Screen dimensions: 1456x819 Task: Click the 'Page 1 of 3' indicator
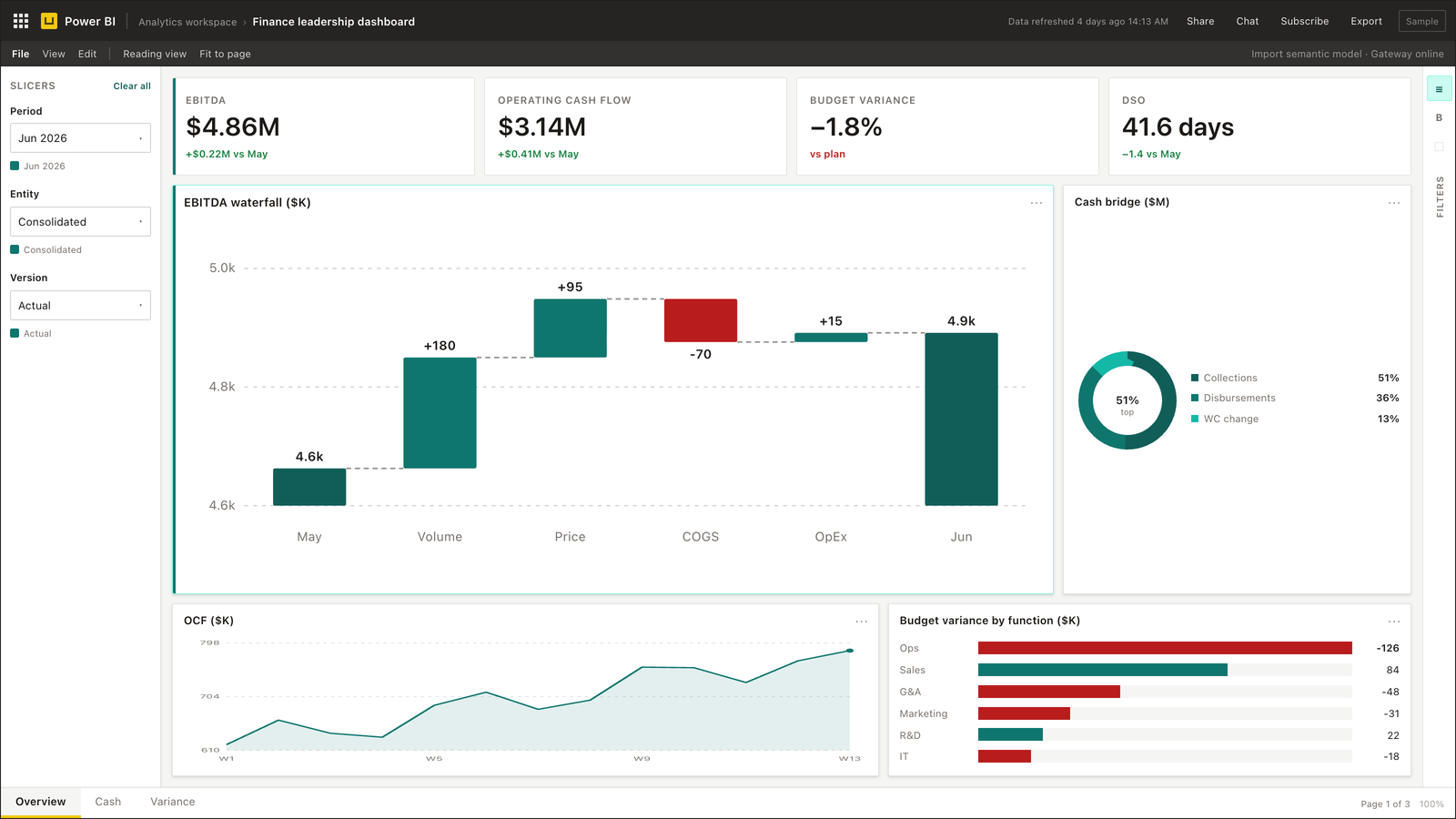[x=1385, y=804]
